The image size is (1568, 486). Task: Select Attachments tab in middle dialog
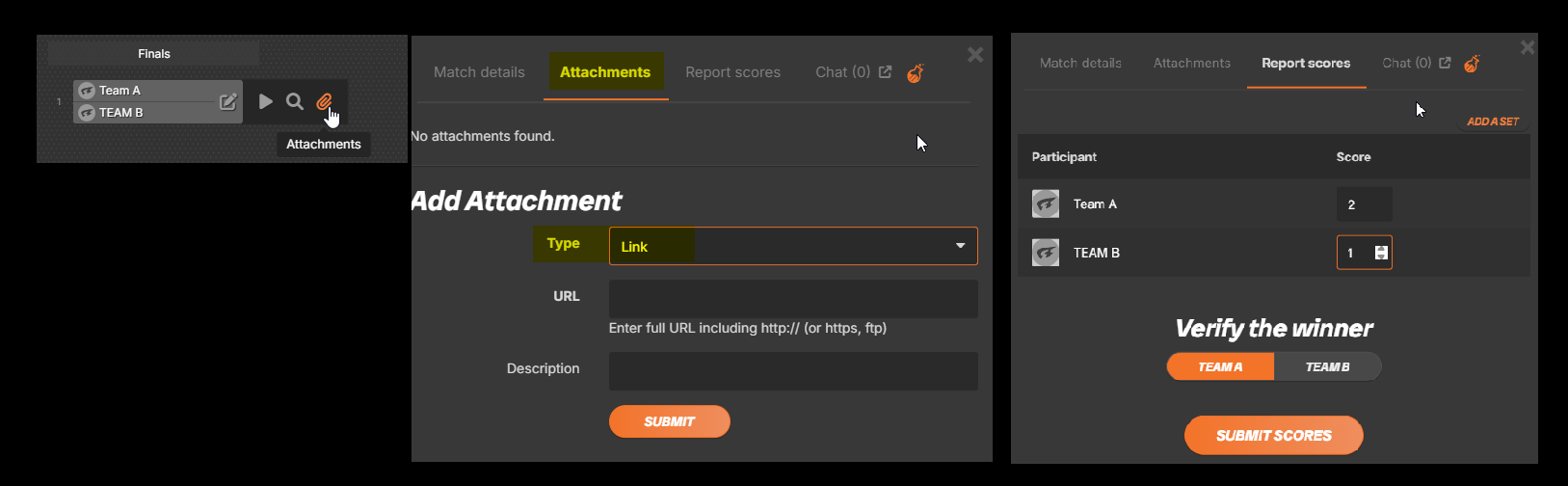click(605, 72)
